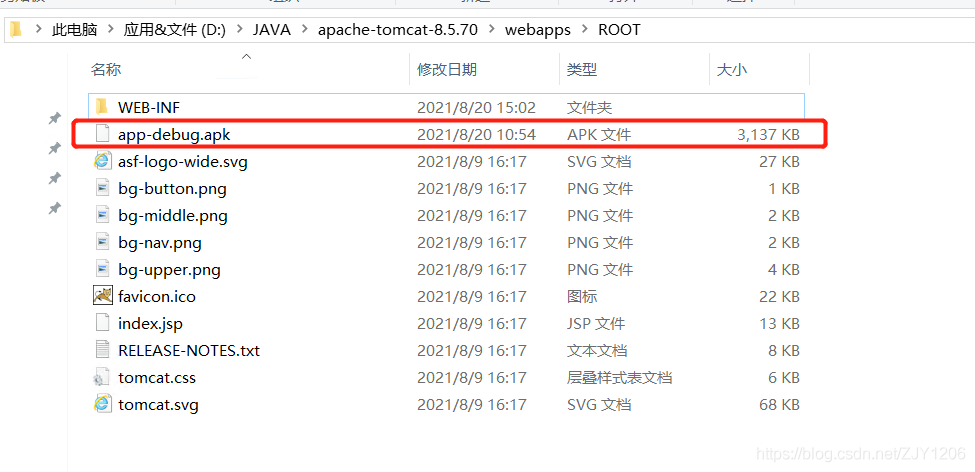Click date 2021/8/20 15:02 of WEB-INF

pyautogui.click(x=476, y=108)
